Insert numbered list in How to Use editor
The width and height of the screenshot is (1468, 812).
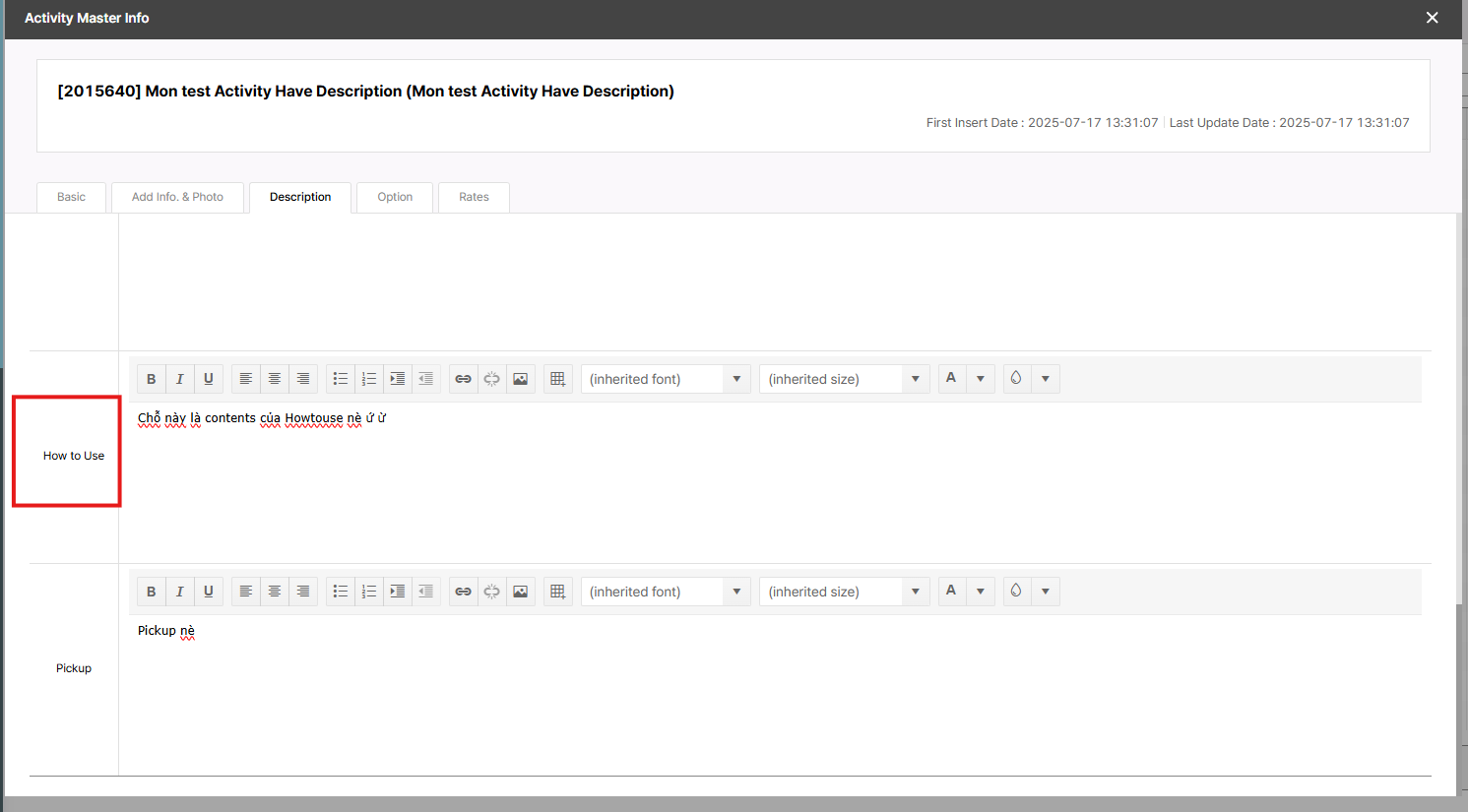[369, 379]
